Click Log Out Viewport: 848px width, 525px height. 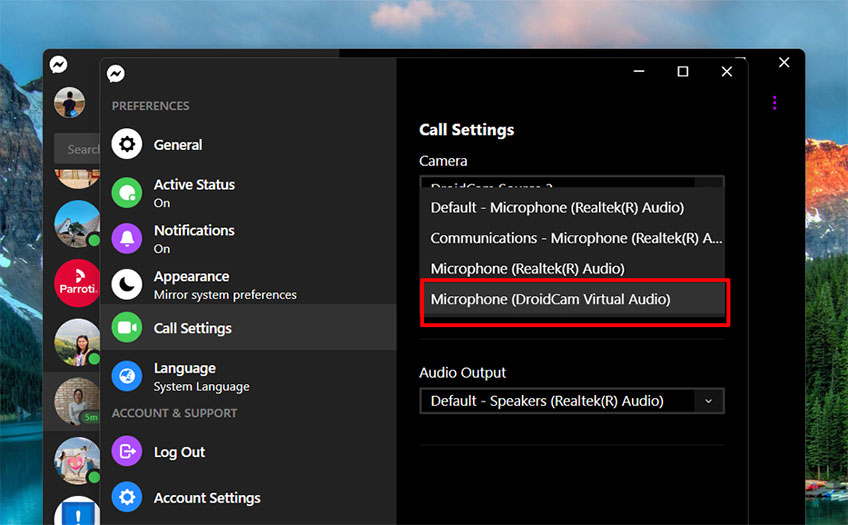(248, 451)
